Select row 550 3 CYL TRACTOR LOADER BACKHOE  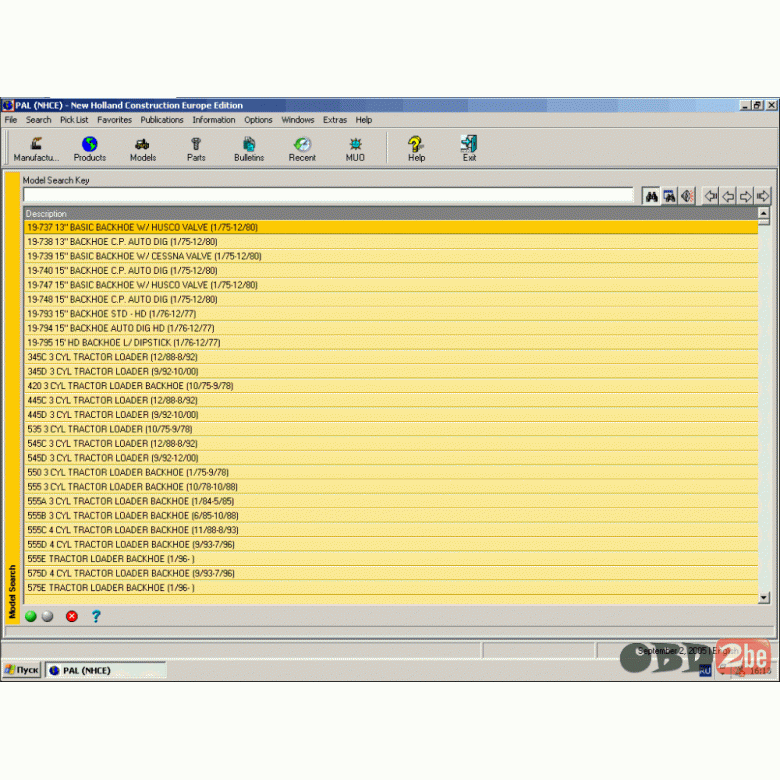pos(390,473)
